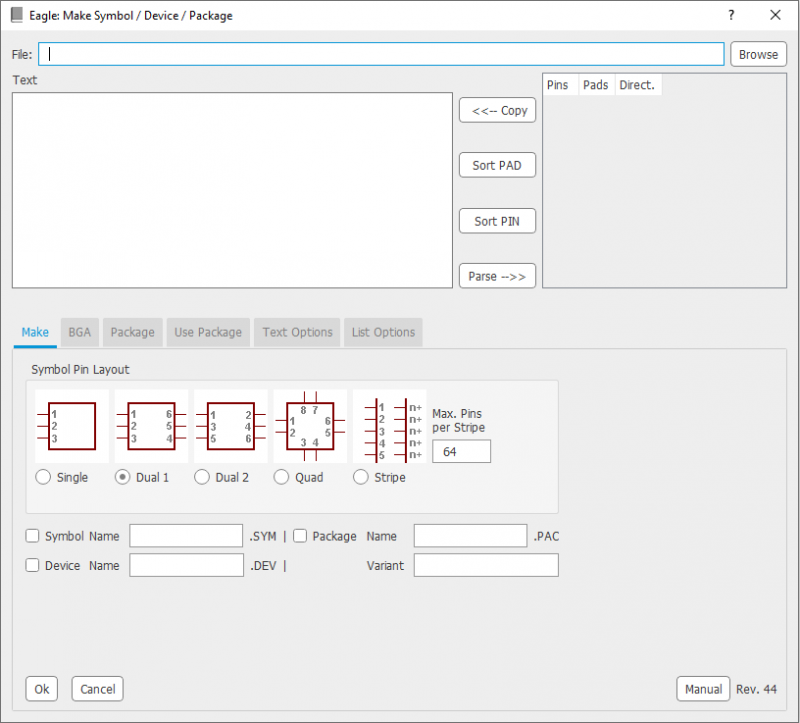The height and width of the screenshot is (723, 800).
Task: Switch to the Package tab
Action: tap(133, 333)
